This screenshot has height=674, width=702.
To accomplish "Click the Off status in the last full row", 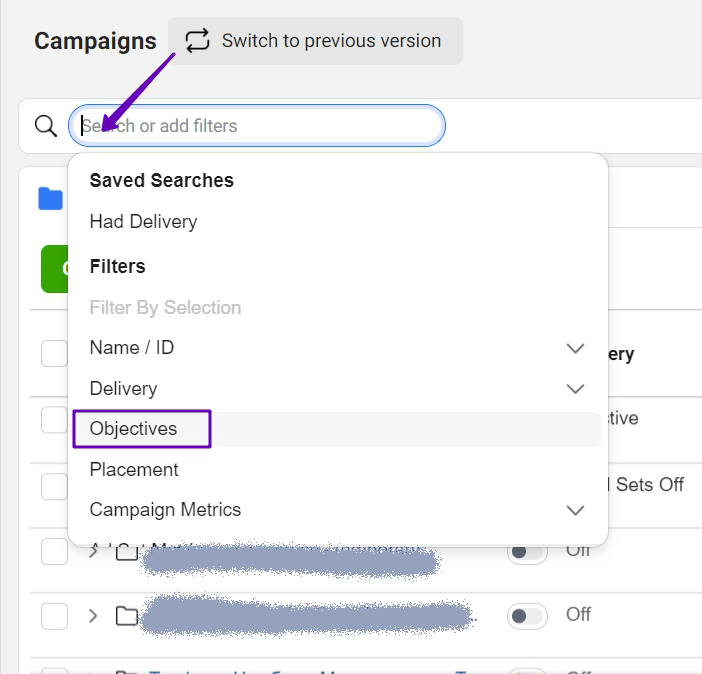I will pyautogui.click(x=578, y=614).
